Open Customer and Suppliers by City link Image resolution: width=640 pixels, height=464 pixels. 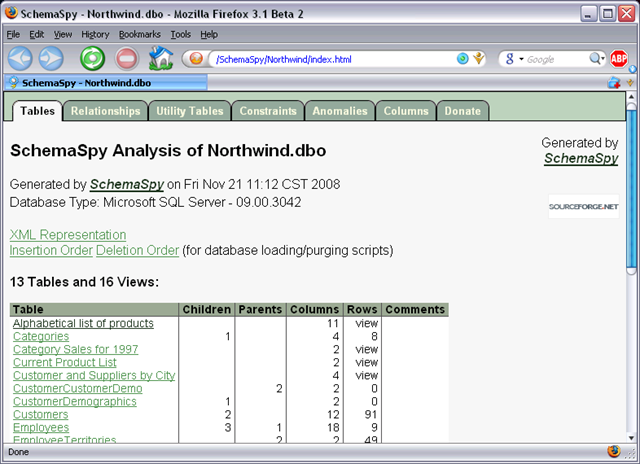94,375
